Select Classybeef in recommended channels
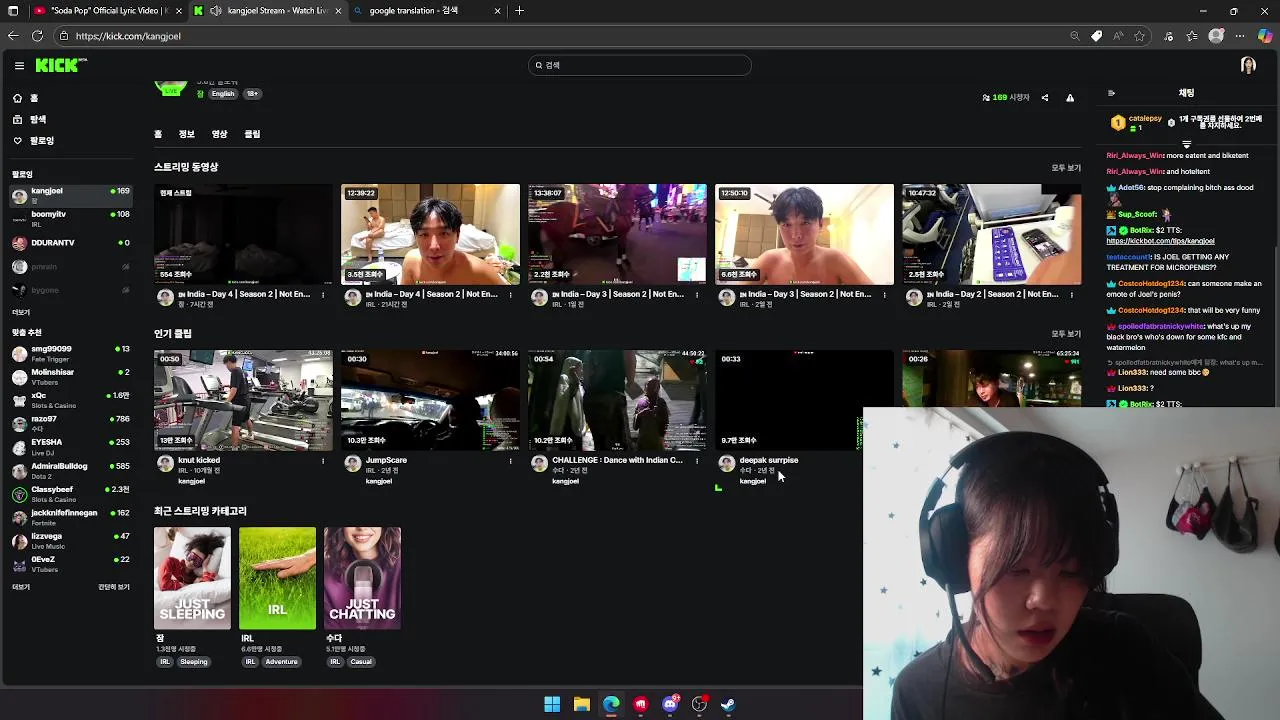 click(x=70, y=493)
